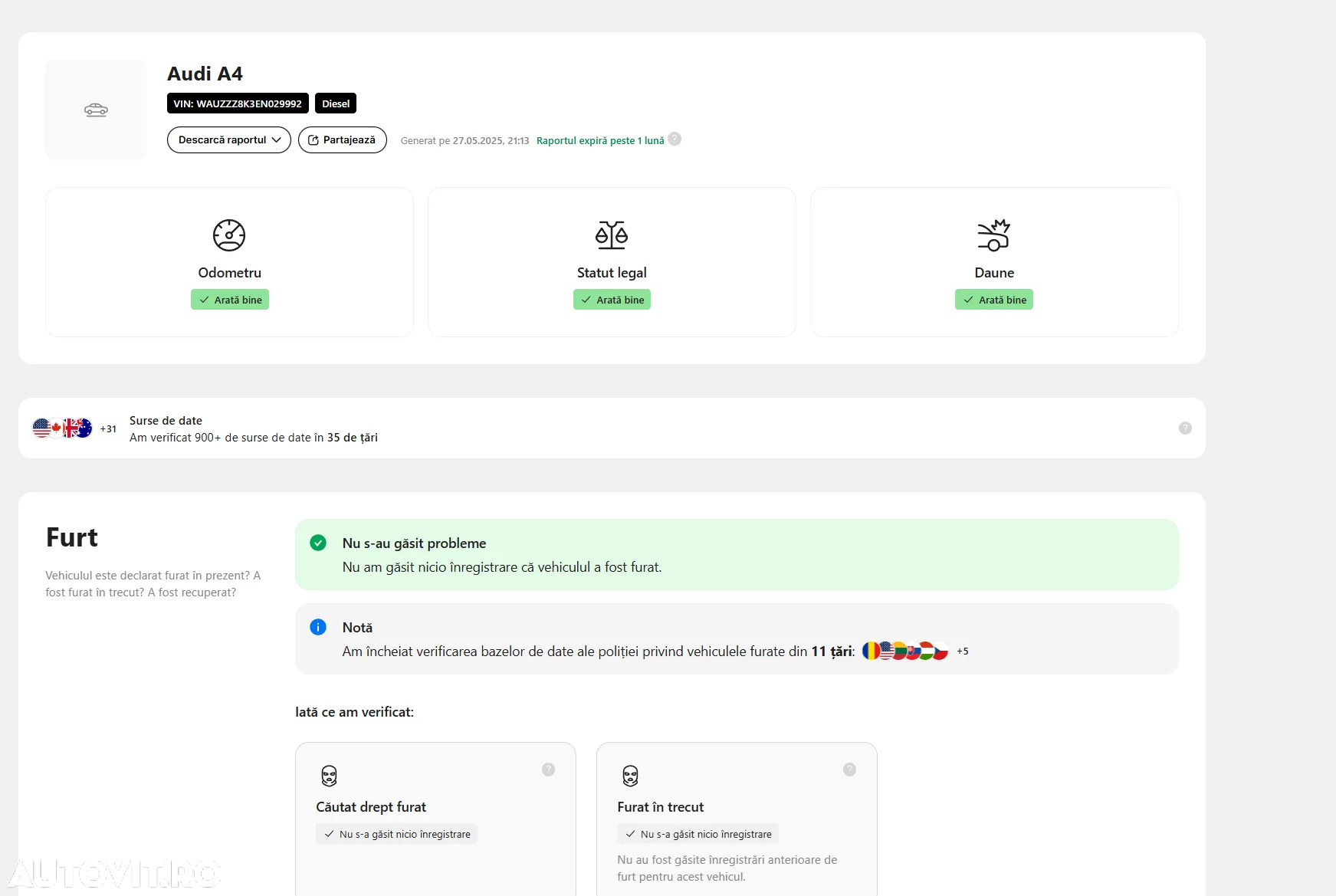Click the masked thief icon in Furat în trecut
This screenshot has height=896, width=1336.
pyautogui.click(x=630, y=776)
